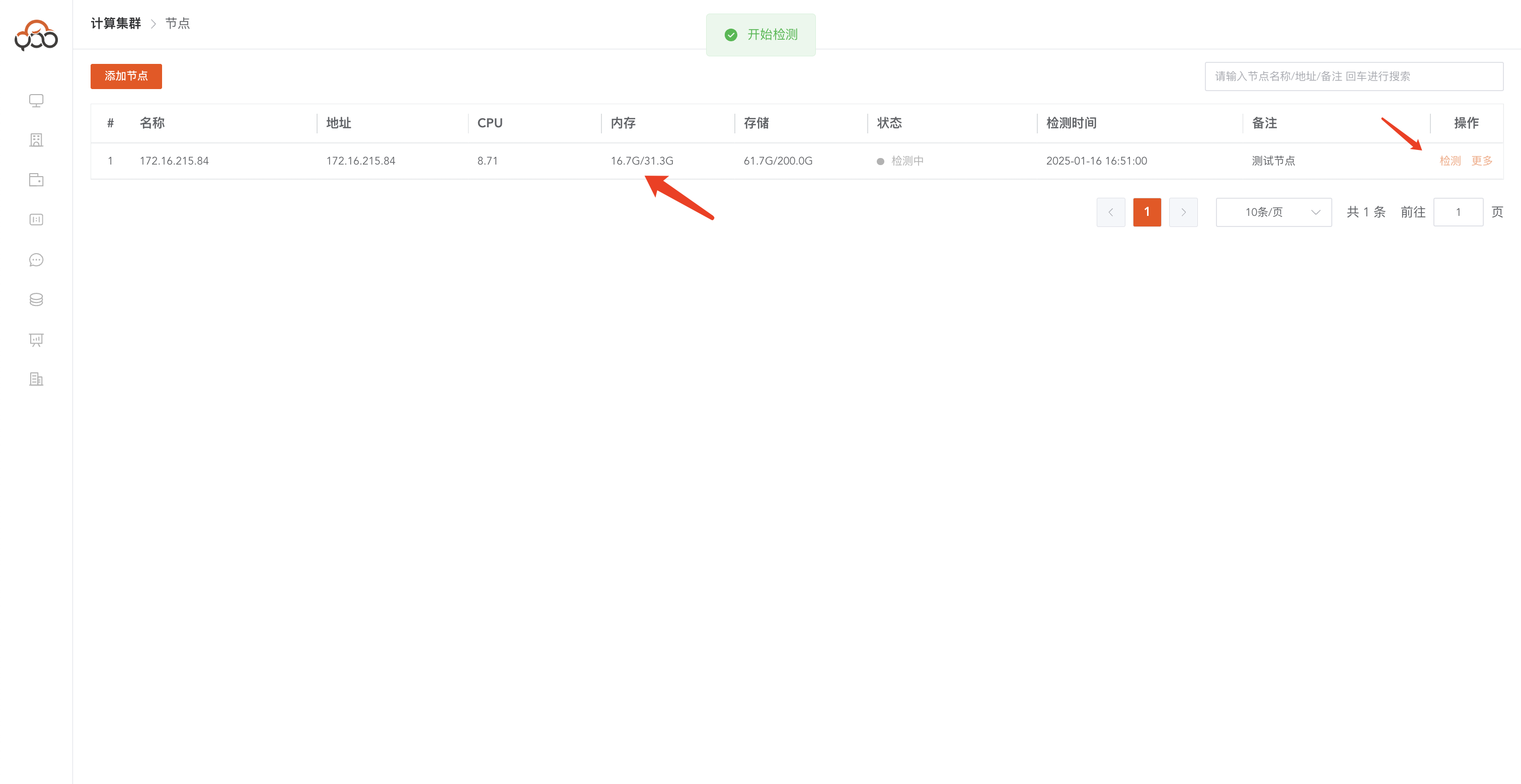Screen dimensions: 1521x784
Task: Go to the previous page arrow
Action: [x=1110, y=212]
